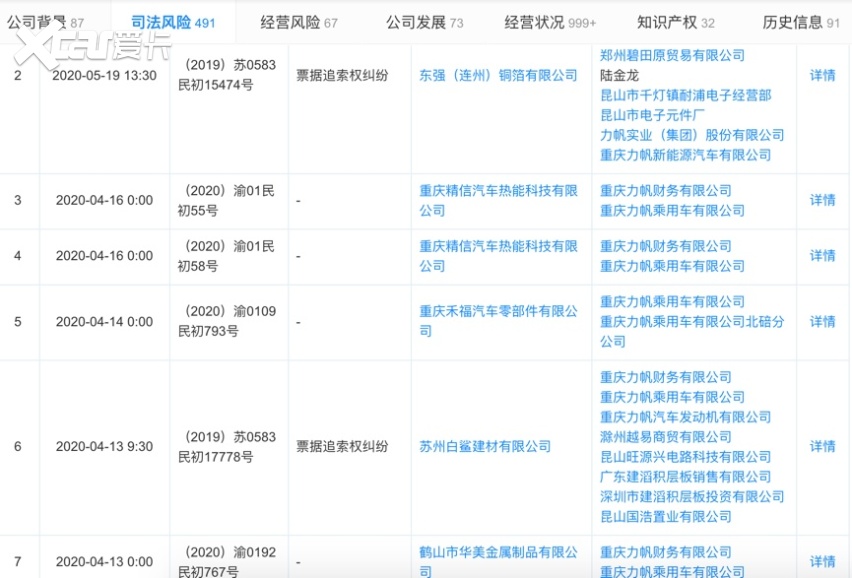Open the 知识产权 32 tab

[x=675, y=22]
